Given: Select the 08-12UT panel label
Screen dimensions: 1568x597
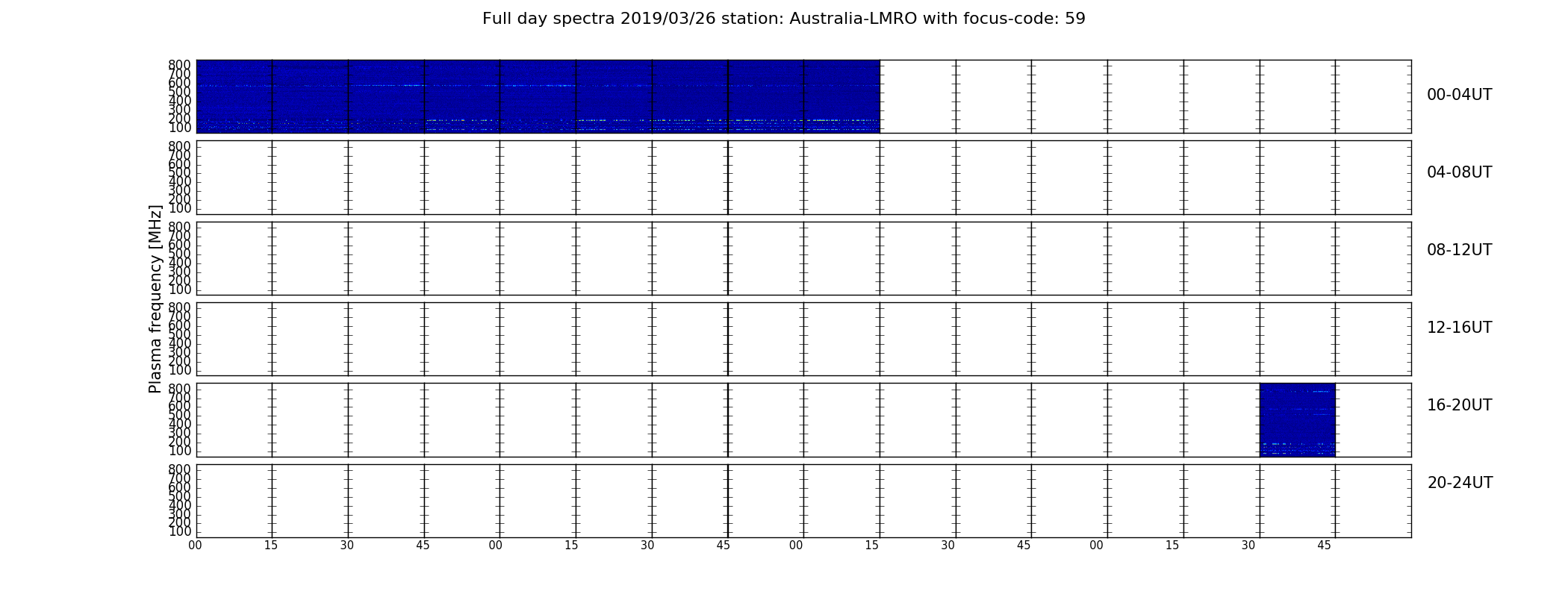Looking at the screenshot, I should click(x=1460, y=250).
